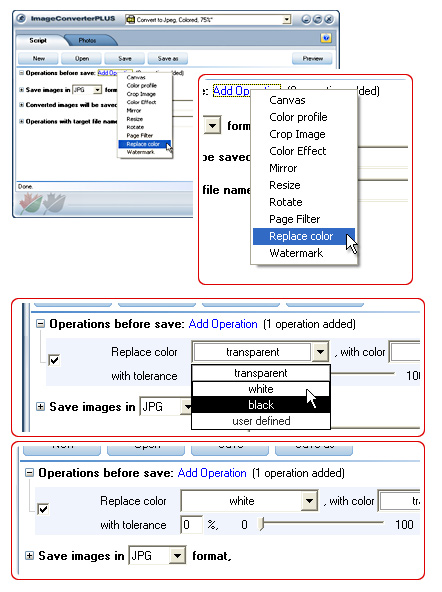This screenshot has height=592, width=442.
Task: Click the tolerance percent input field
Action: pos(192,525)
